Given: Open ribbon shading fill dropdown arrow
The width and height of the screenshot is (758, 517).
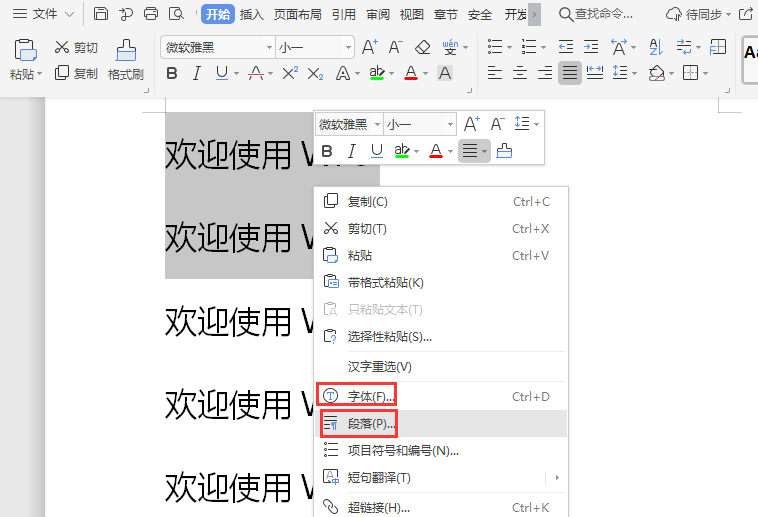Looking at the screenshot, I should (x=671, y=74).
